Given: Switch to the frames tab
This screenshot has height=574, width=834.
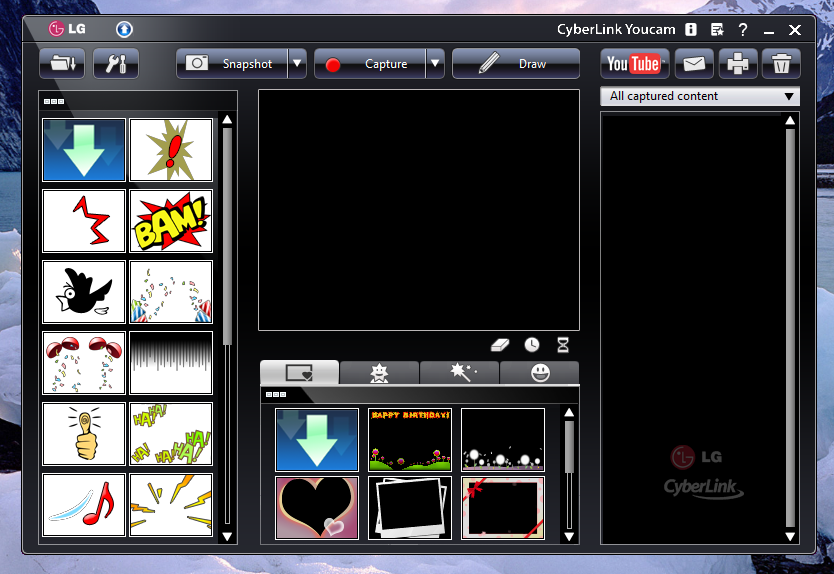Looking at the screenshot, I should pos(299,372).
